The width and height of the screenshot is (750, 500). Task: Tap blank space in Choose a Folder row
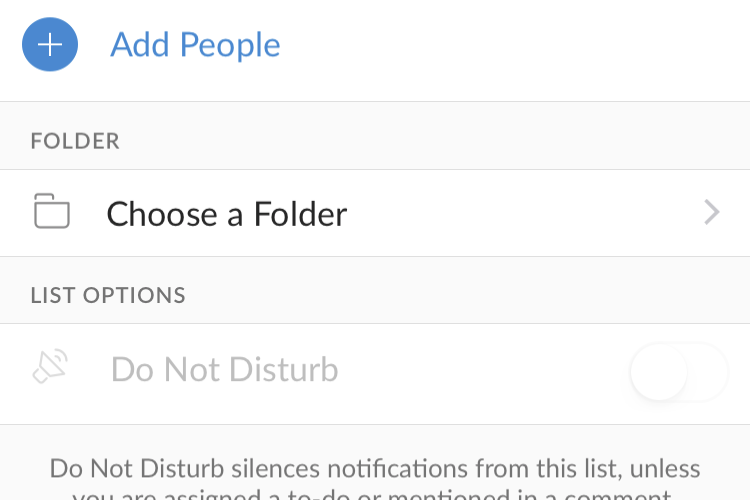[520, 214]
